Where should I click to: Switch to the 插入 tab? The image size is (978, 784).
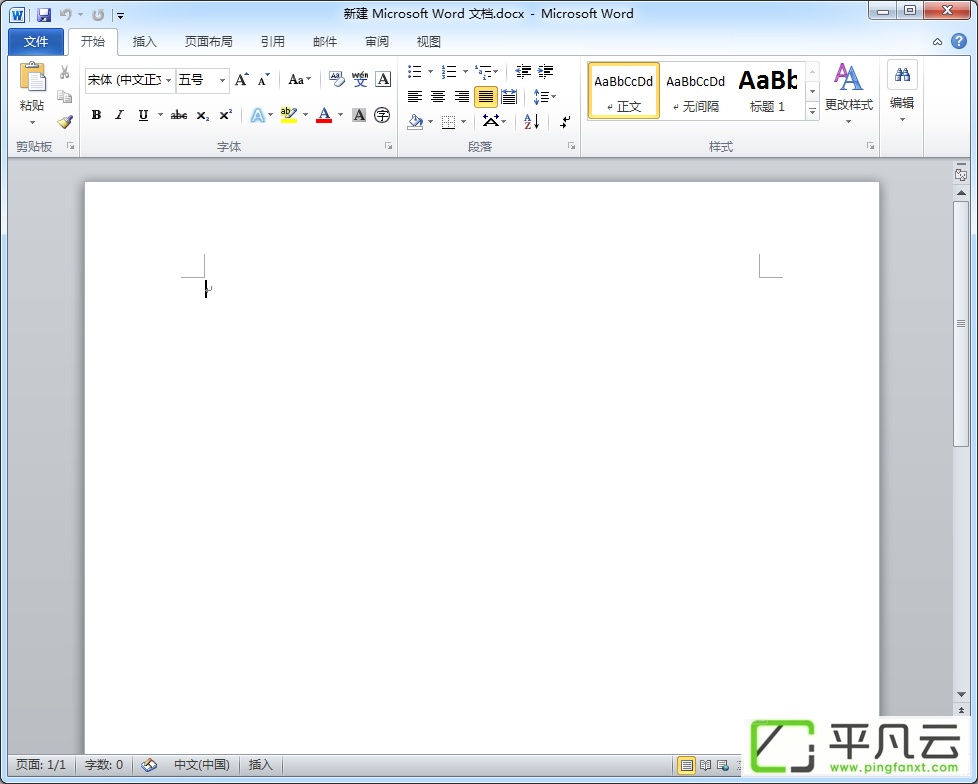pos(144,42)
